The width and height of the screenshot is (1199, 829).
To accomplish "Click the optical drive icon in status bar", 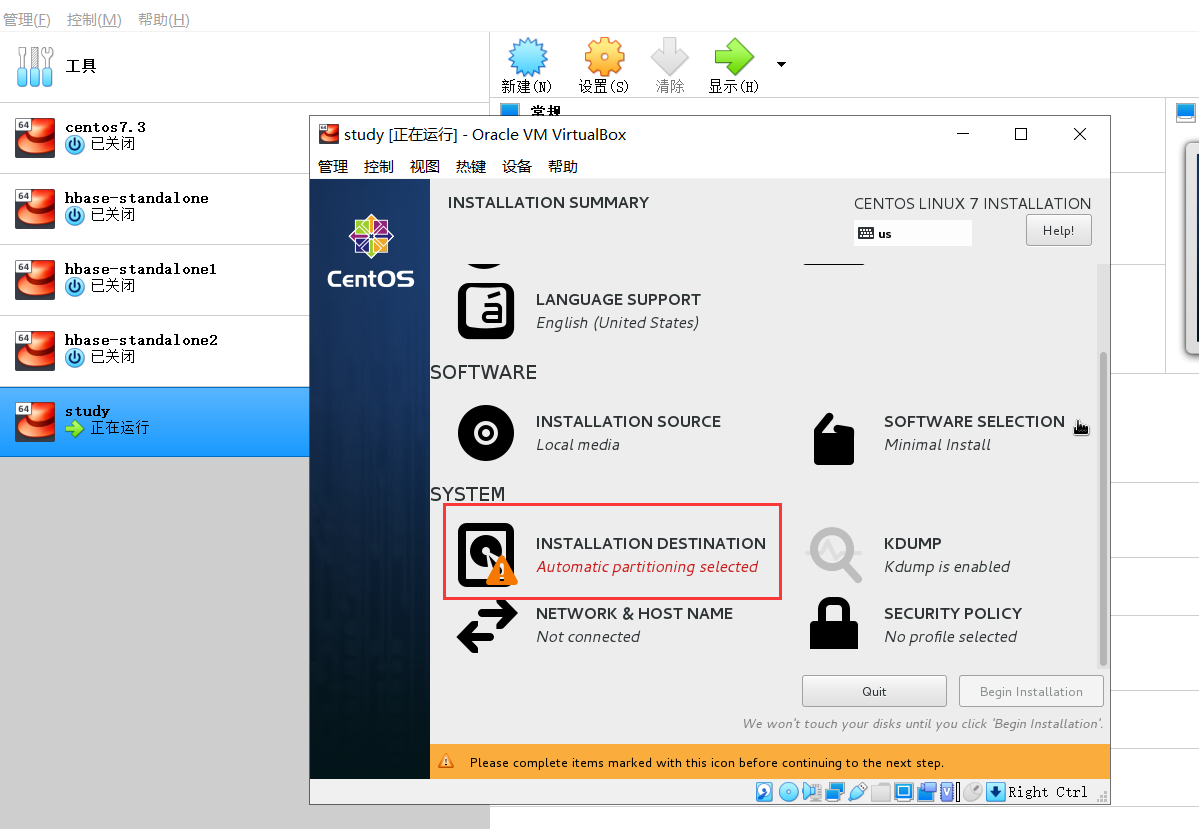I will 788,791.
